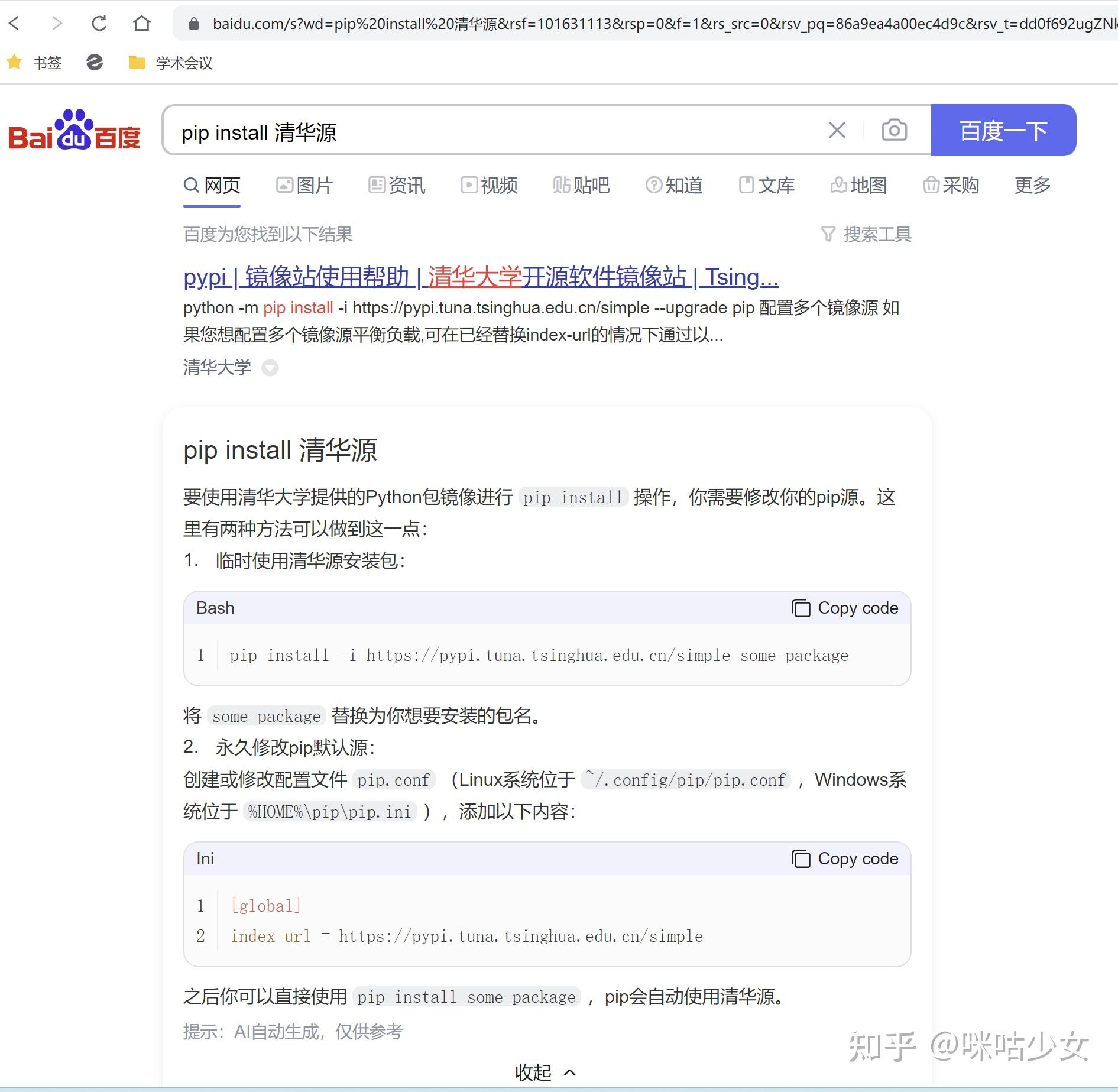This screenshot has height=1092, width=1118.
Task: Switch to the 贴吧 tab
Action: (581, 186)
